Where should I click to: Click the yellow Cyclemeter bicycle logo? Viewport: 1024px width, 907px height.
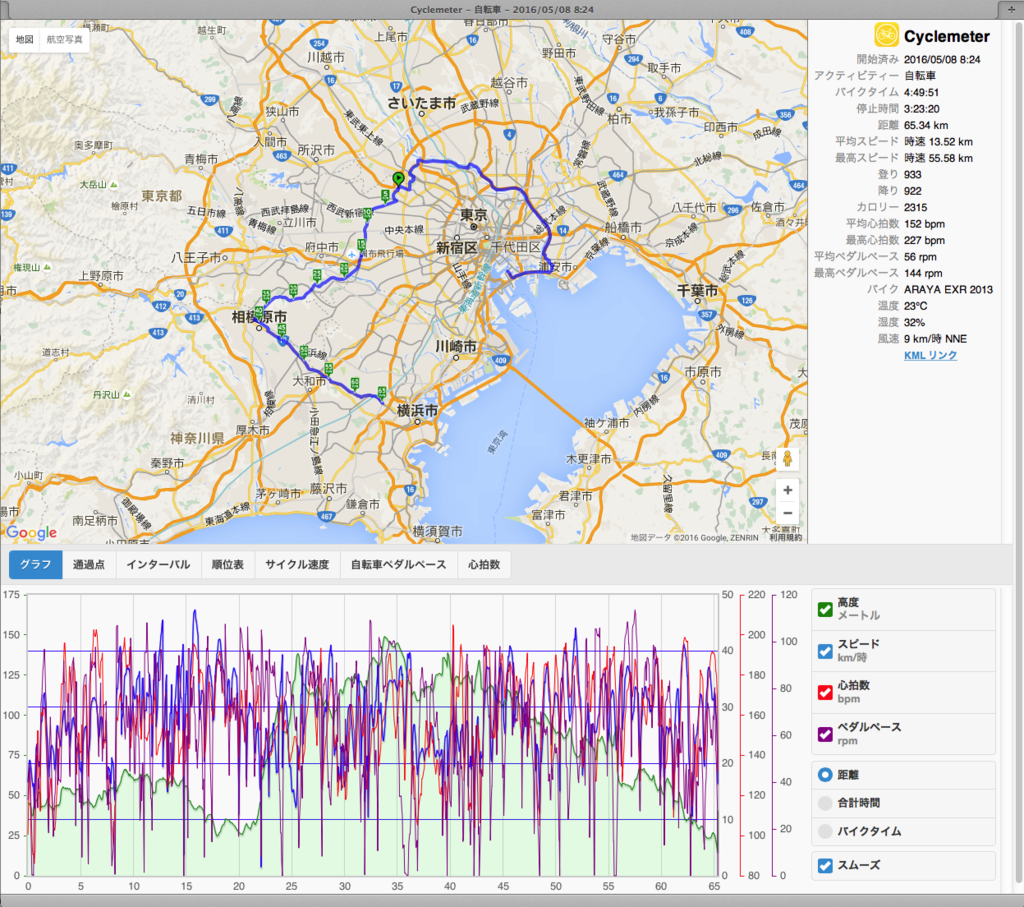(886, 35)
